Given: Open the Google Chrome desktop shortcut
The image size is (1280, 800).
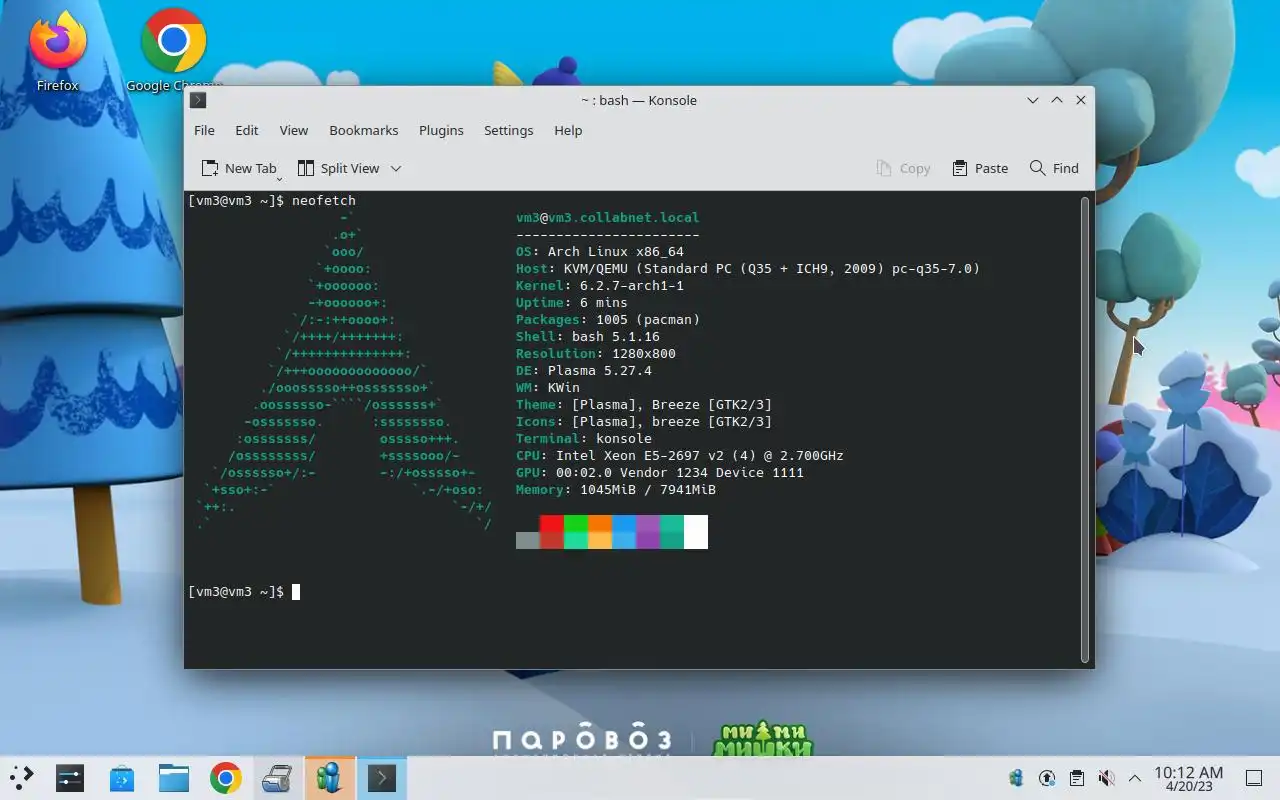Looking at the screenshot, I should pyautogui.click(x=174, y=50).
